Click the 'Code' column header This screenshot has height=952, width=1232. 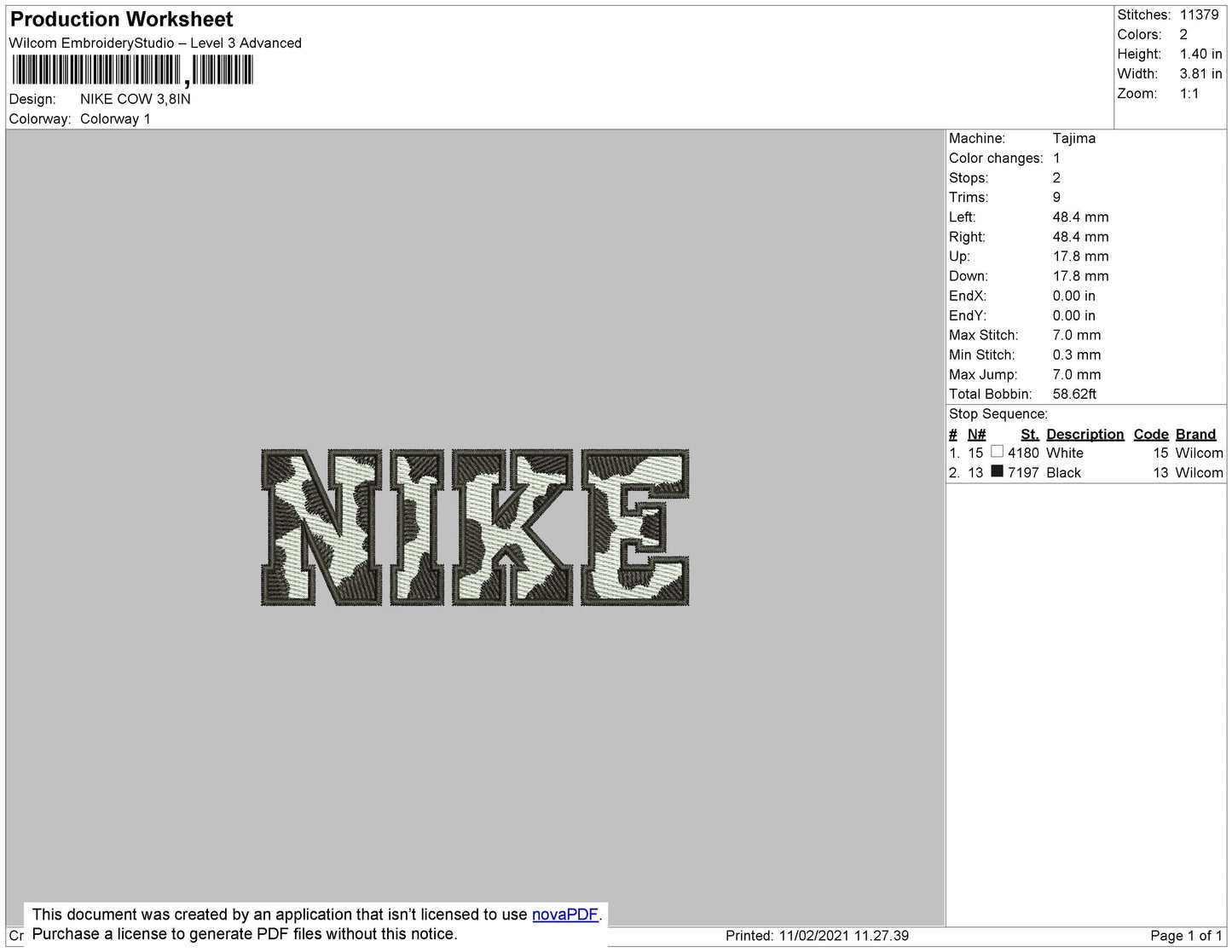pos(1151,434)
